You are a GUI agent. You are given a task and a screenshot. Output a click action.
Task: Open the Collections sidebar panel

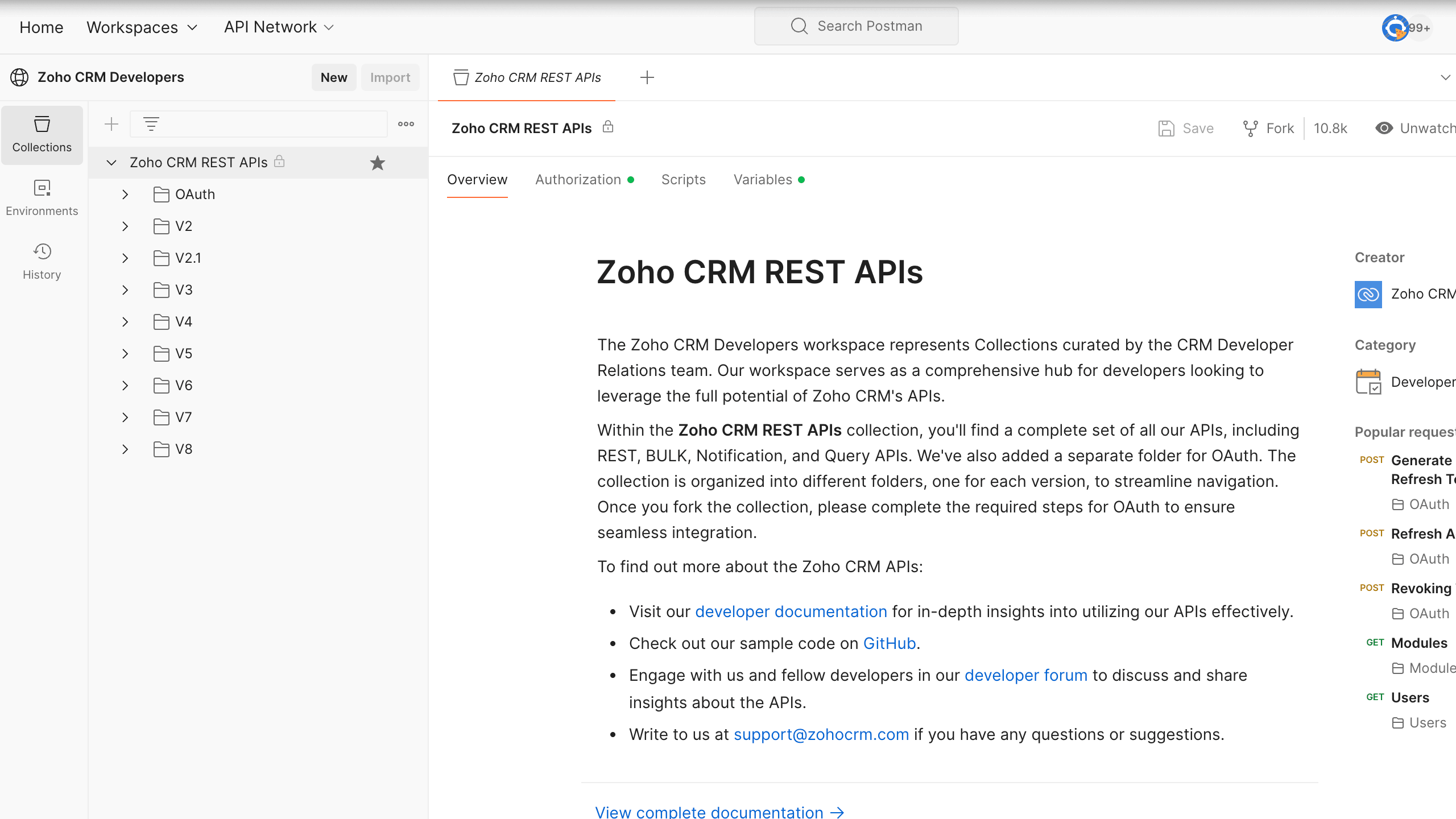pyautogui.click(x=42, y=135)
